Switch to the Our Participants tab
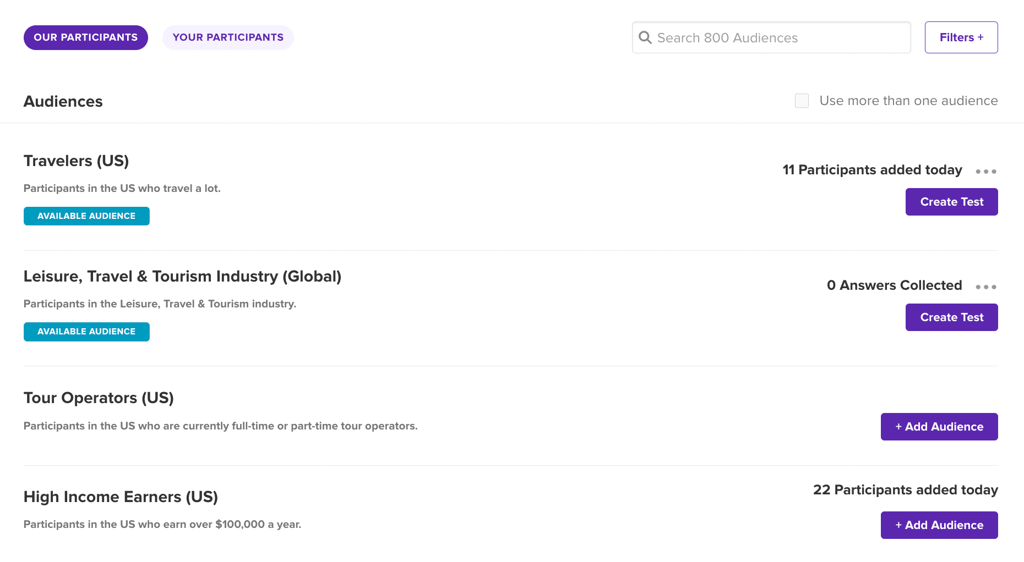The width and height of the screenshot is (1024, 562). 86,38
